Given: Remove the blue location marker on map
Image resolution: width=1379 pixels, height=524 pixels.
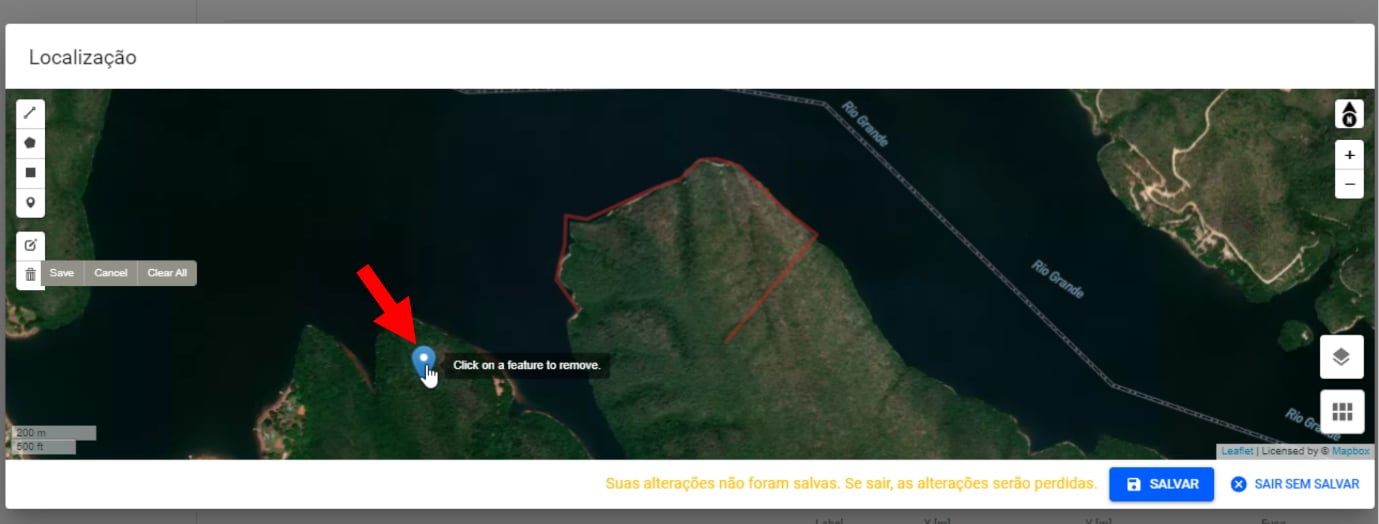Looking at the screenshot, I should 424,359.
